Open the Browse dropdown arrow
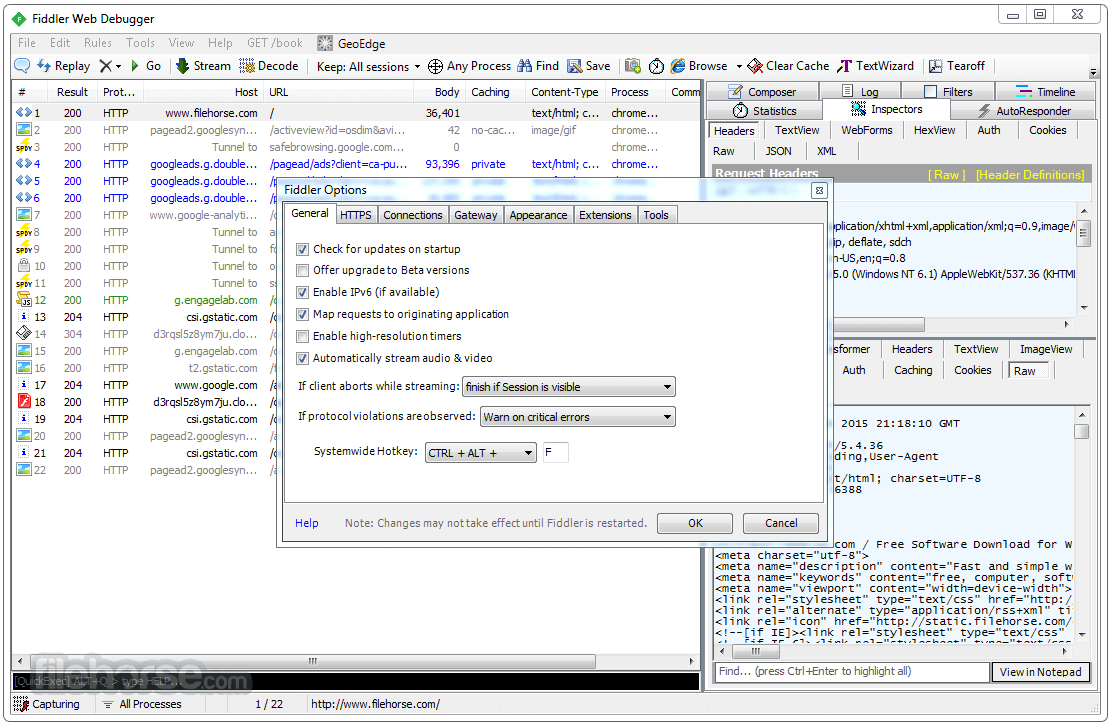Screen dimensions: 1112x725 coord(739,66)
